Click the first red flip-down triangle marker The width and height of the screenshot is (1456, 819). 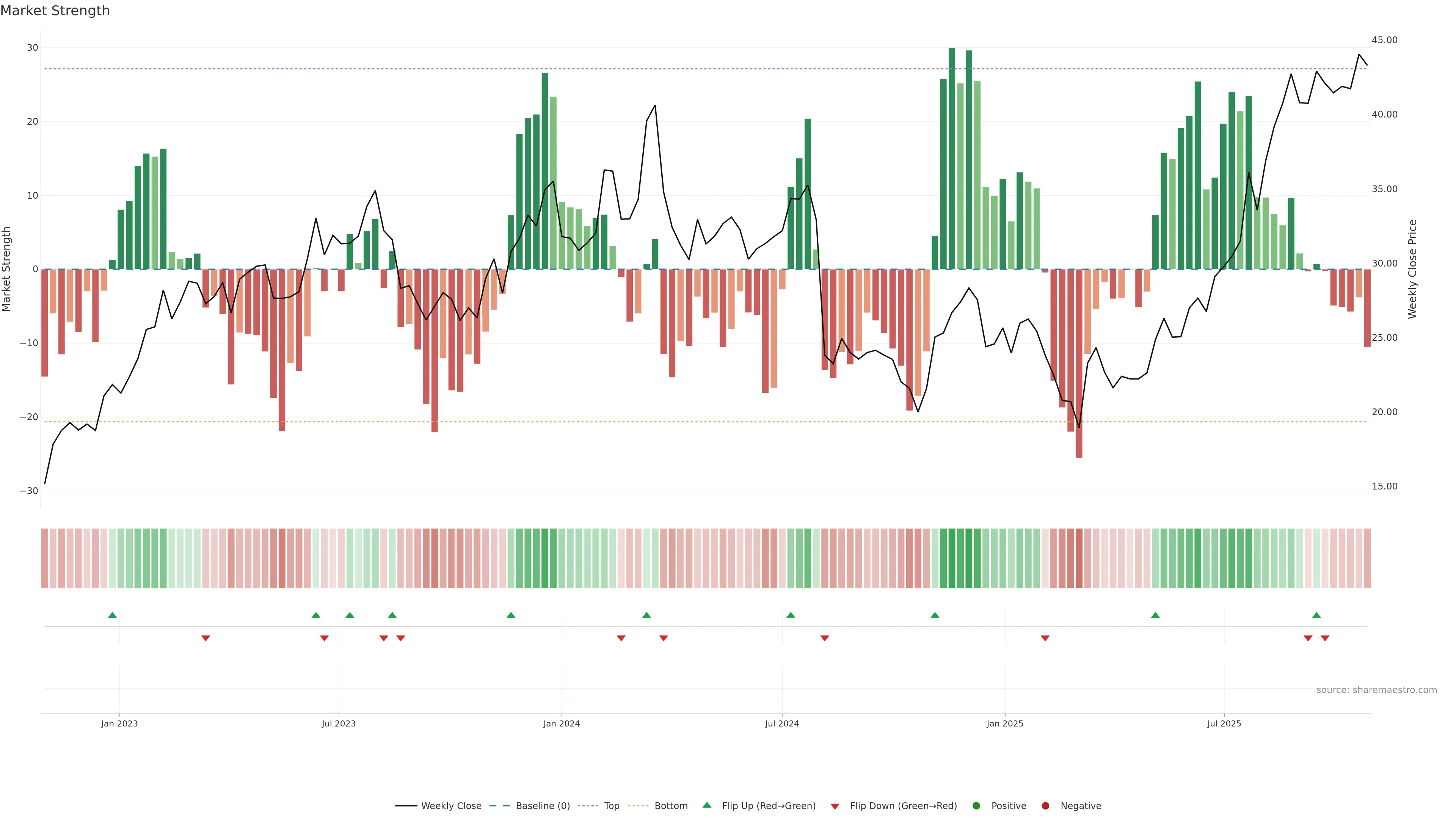tap(206, 638)
